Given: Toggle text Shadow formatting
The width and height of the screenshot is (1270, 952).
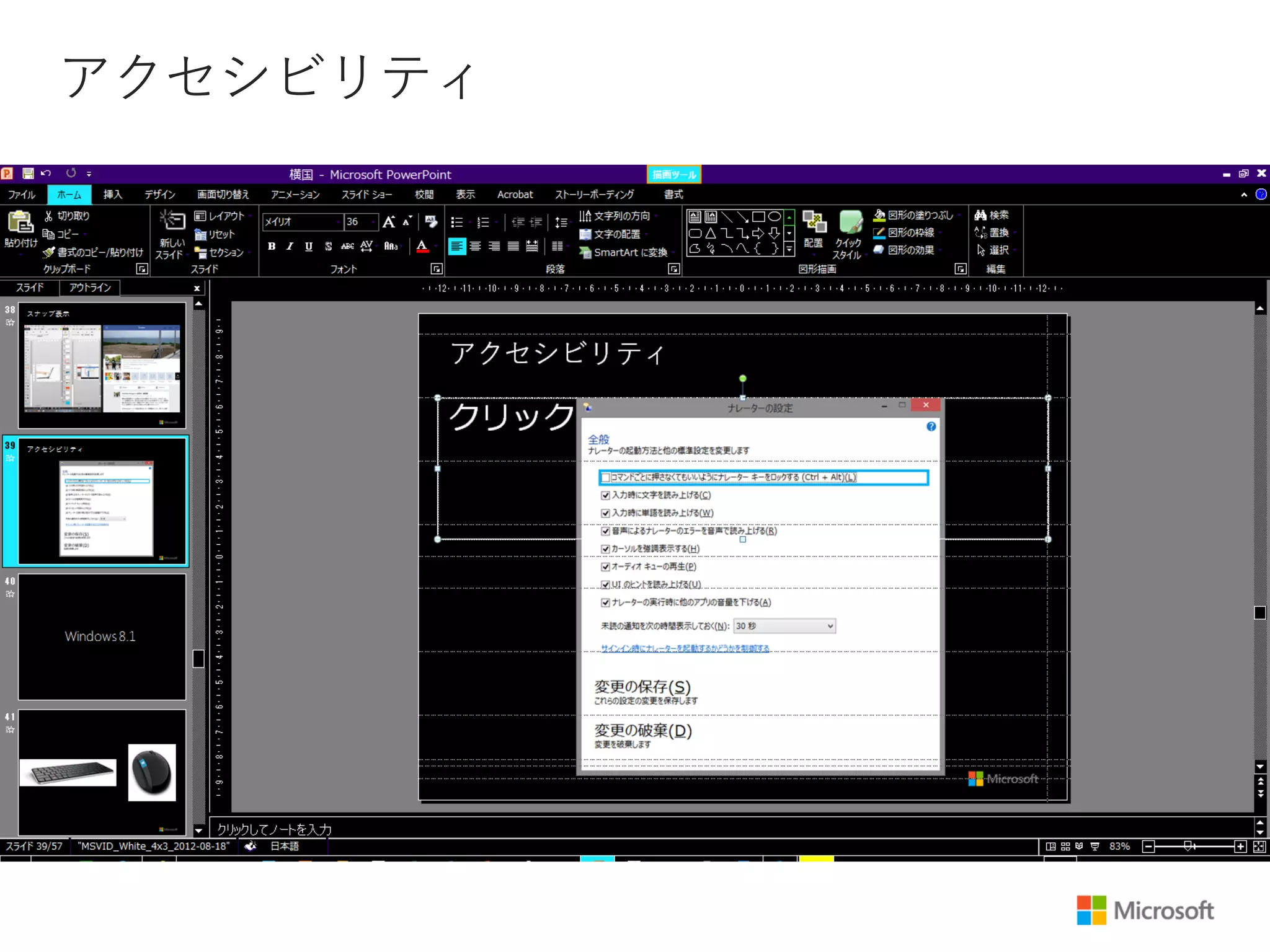Looking at the screenshot, I should (x=328, y=246).
